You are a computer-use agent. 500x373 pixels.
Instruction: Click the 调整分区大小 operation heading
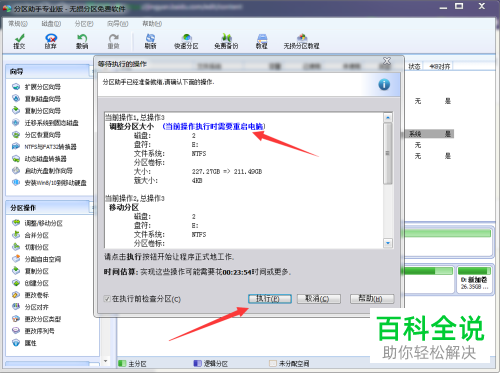tap(132, 126)
